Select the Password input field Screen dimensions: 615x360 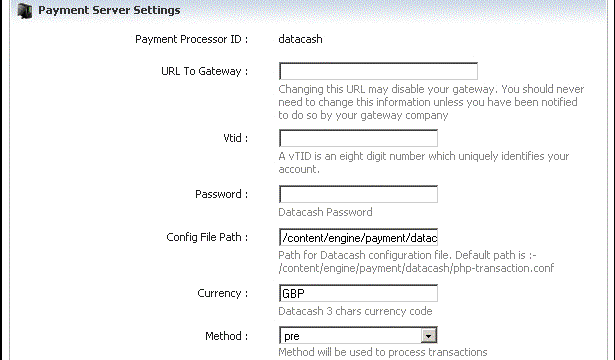point(358,195)
